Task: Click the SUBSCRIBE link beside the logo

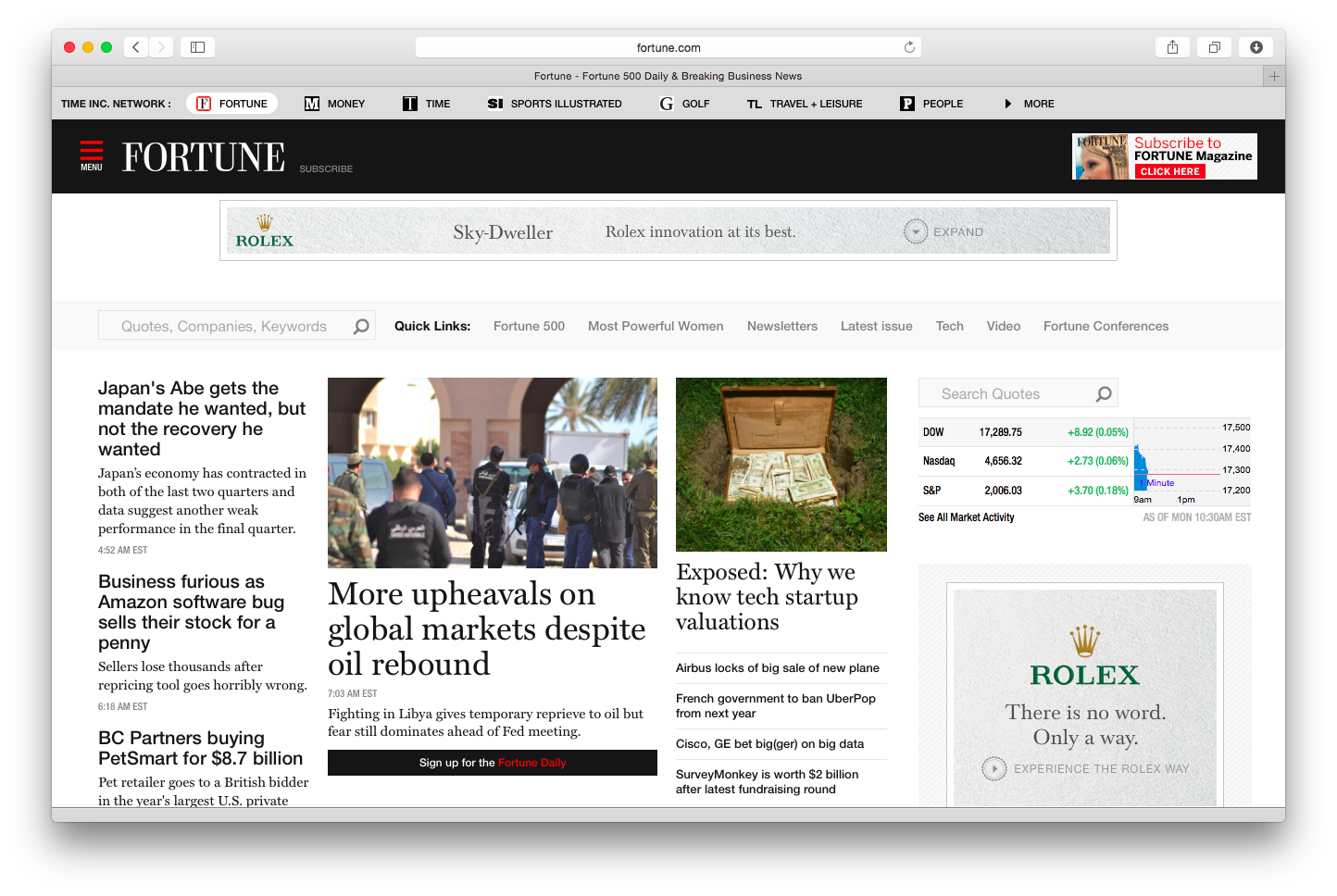Action: click(x=326, y=168)
